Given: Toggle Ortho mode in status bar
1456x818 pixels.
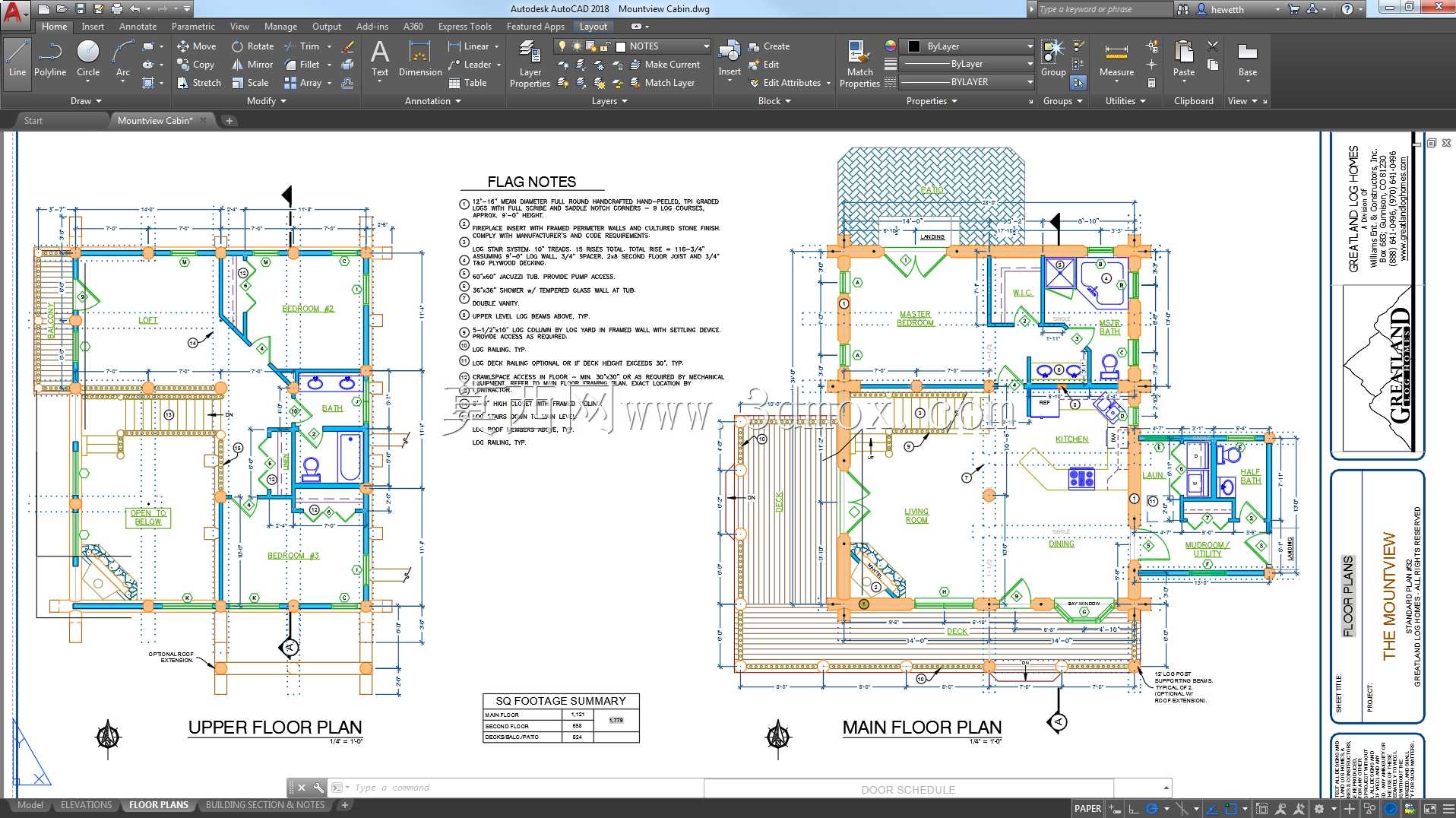Looking at the screenshot, I should pos(1133,809).
